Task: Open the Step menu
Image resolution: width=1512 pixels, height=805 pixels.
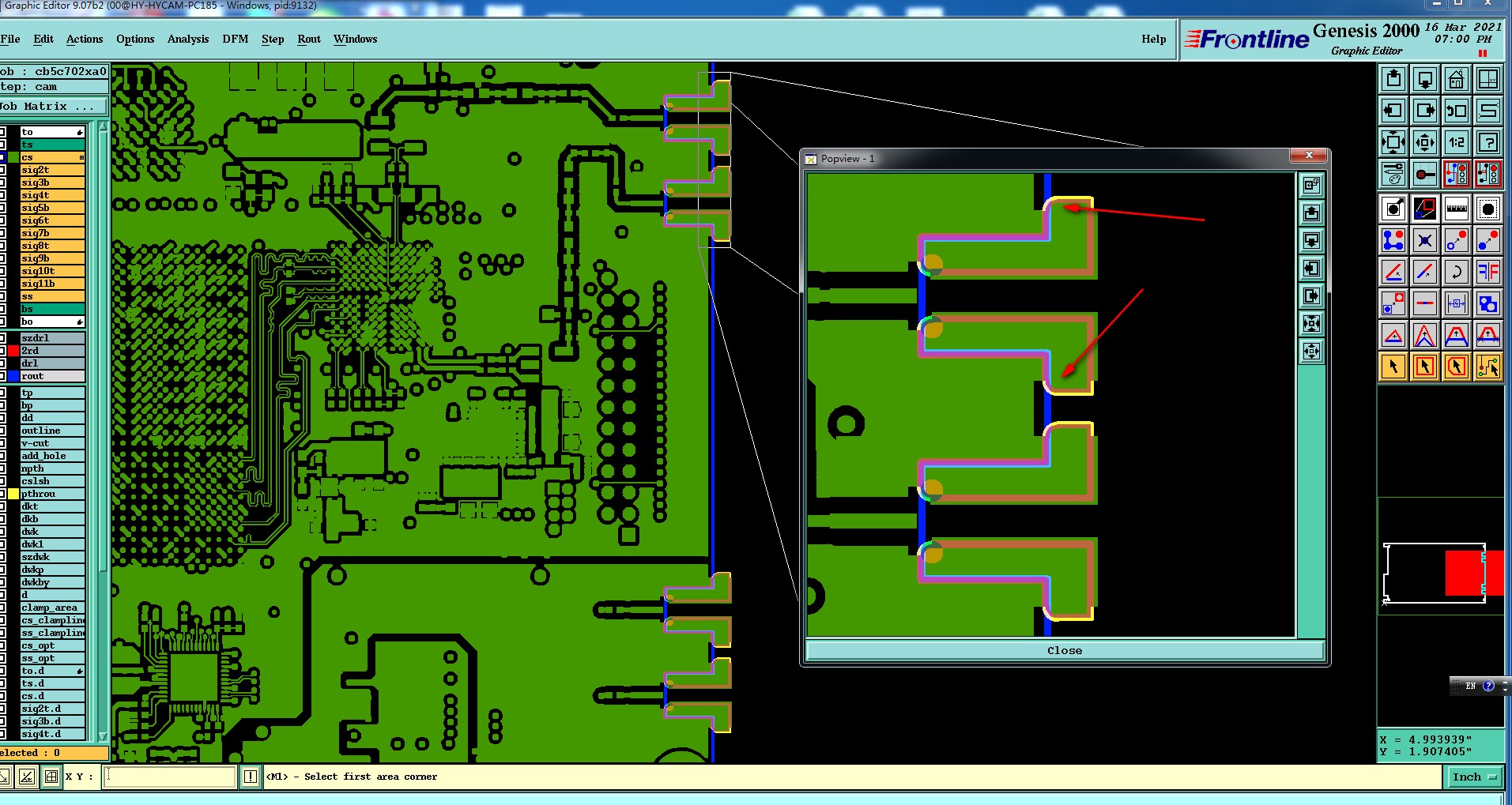Action: [273, 39]
